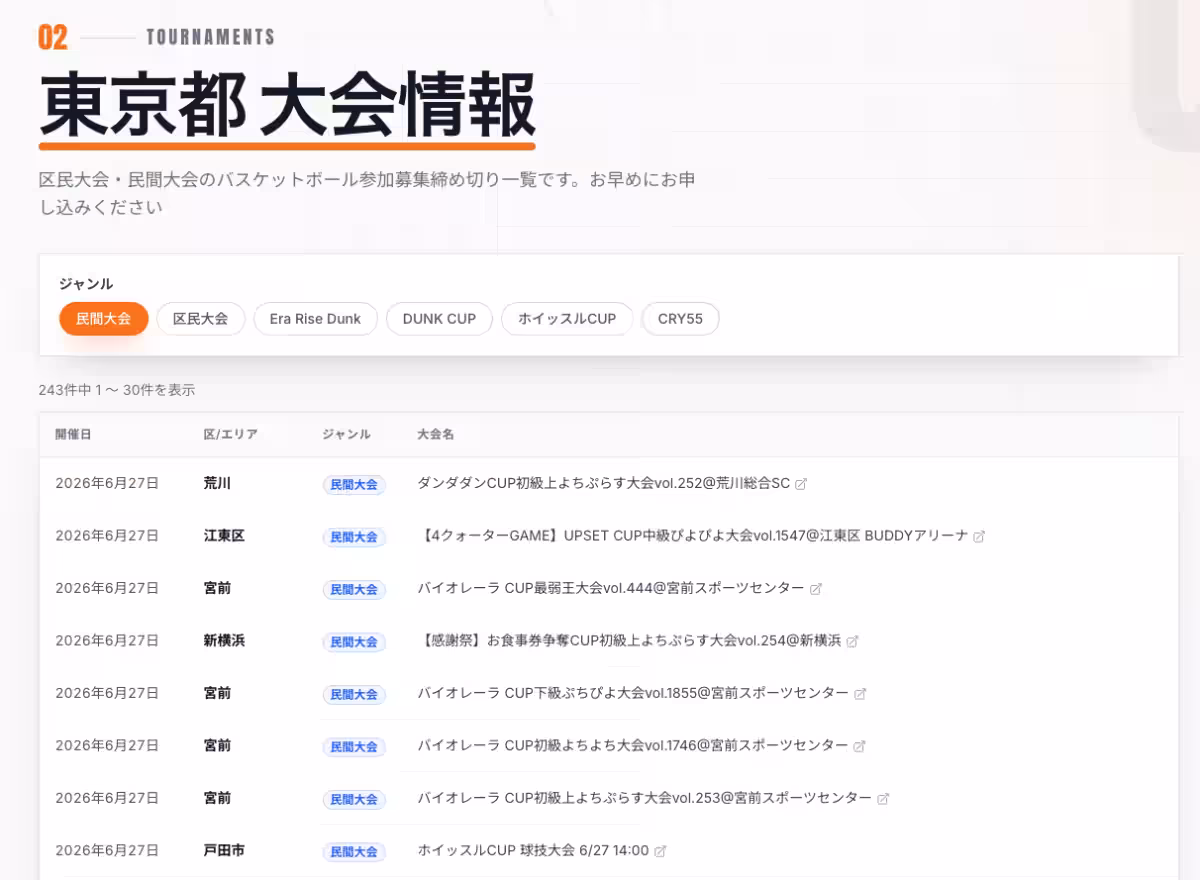This screenshot has width=1200, height=880.
Task: Filter by DUNK CUP genre
Action: tap(439, 319)
